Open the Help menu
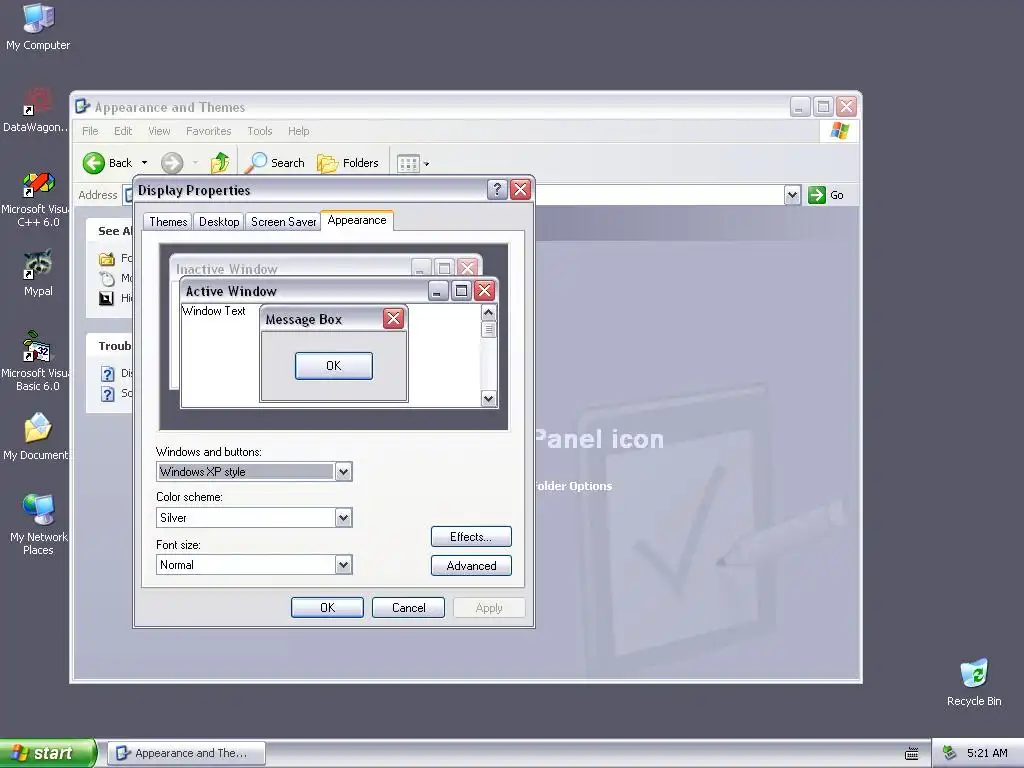The width and height of the screenshot is (1024, 768). pyautogui.click(x=298, y=131)
